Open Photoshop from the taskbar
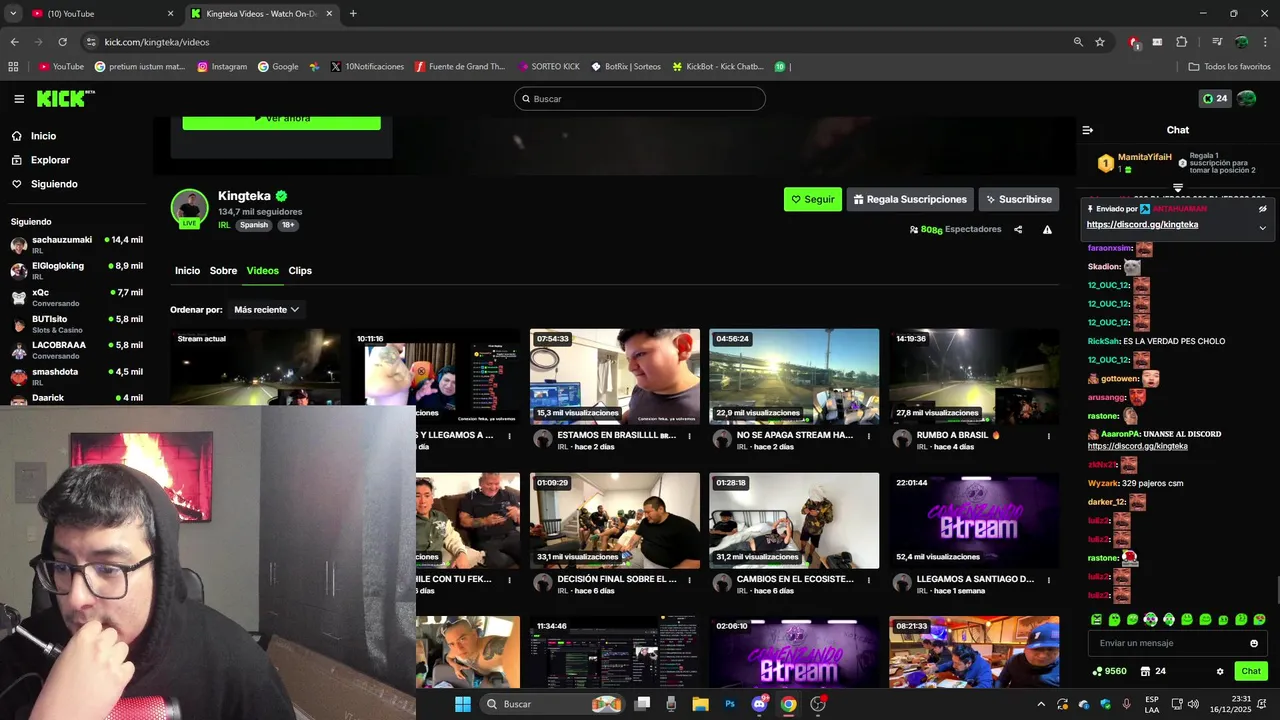Viewport: 1280px width, 720px height. 730,704
